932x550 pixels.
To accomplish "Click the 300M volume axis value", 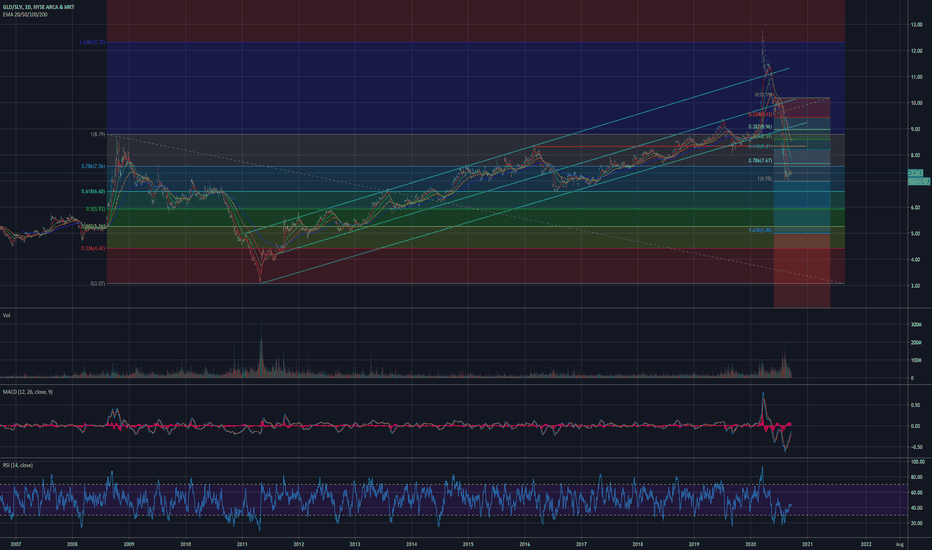I will [916, 325].
